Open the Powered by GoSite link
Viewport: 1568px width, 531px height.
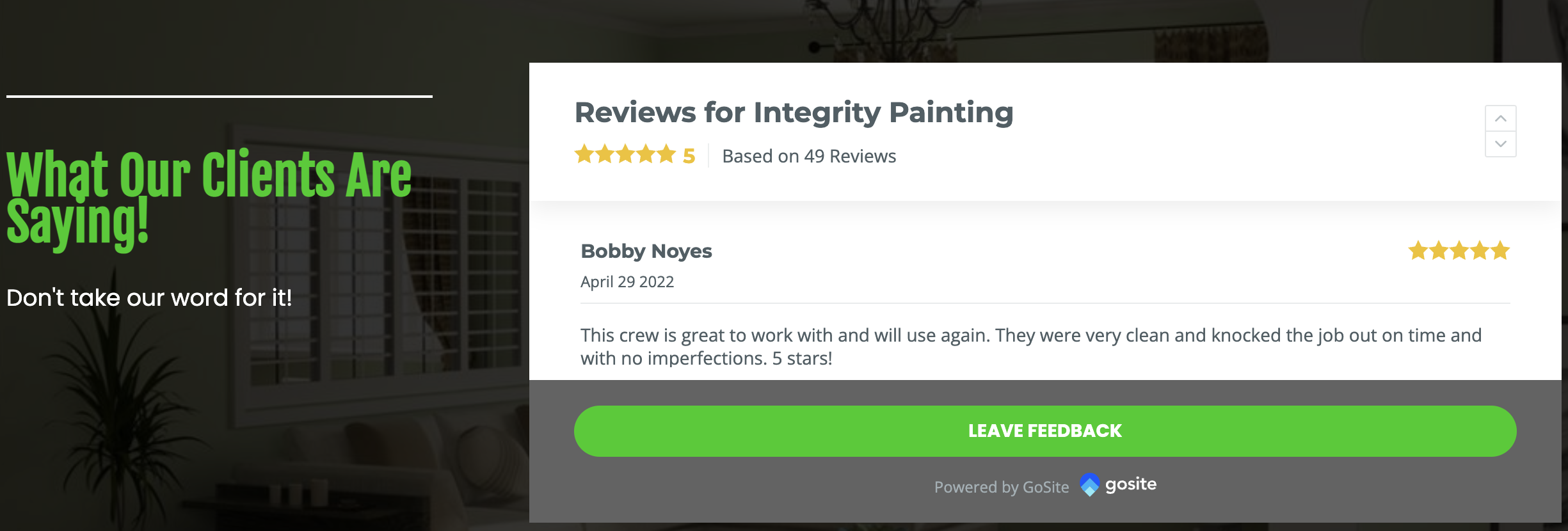click(x=1001, y=487)
